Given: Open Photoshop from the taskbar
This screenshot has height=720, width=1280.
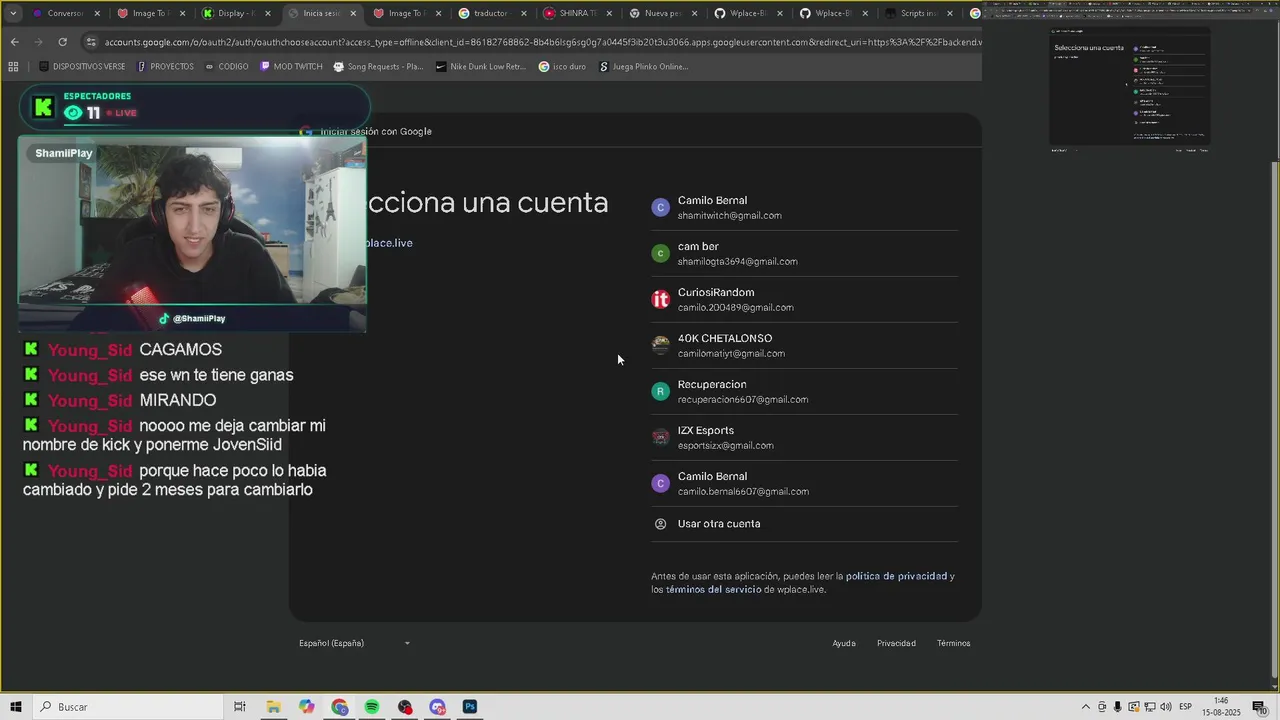Looking at the screenshot, I should pyautogui.click(x=470, y=707).
